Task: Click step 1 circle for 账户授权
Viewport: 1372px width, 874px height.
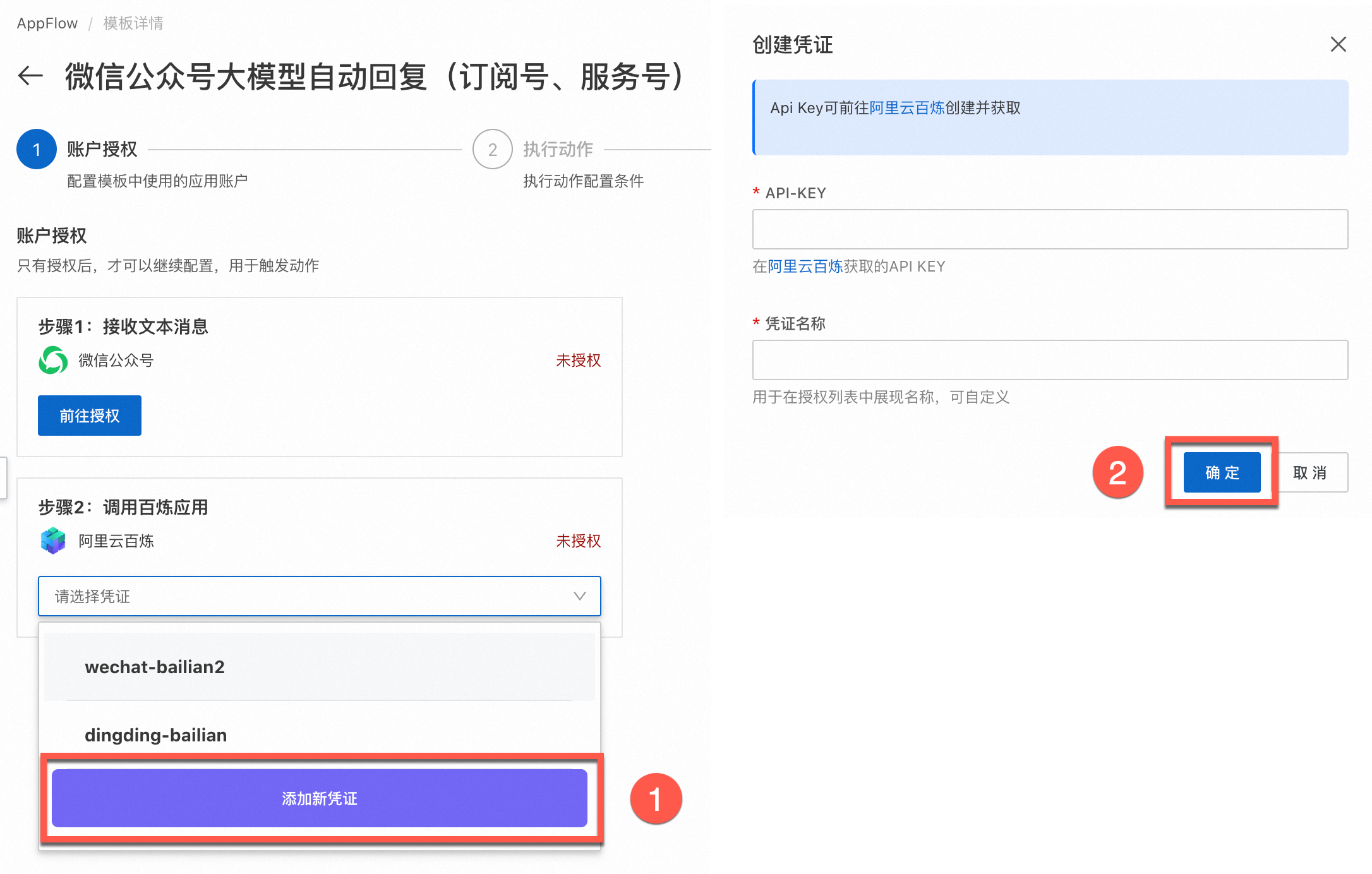Action: (x=37, y=150)
